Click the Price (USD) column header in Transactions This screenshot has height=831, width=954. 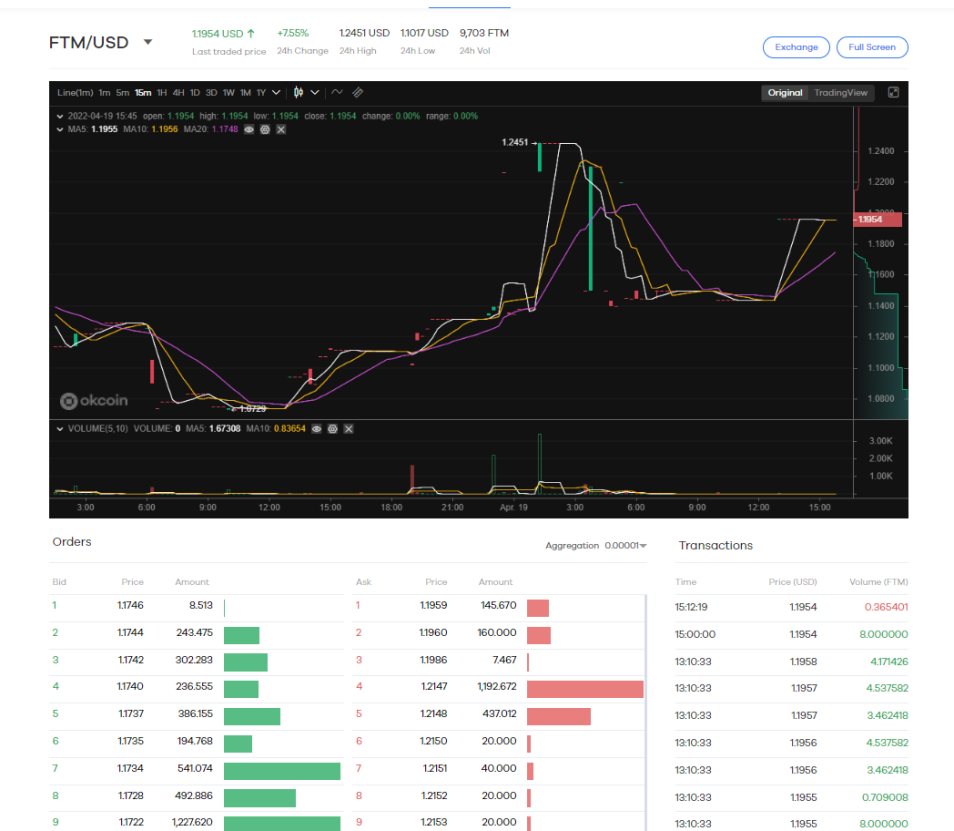pyautogui.click(x=792, y=582)
